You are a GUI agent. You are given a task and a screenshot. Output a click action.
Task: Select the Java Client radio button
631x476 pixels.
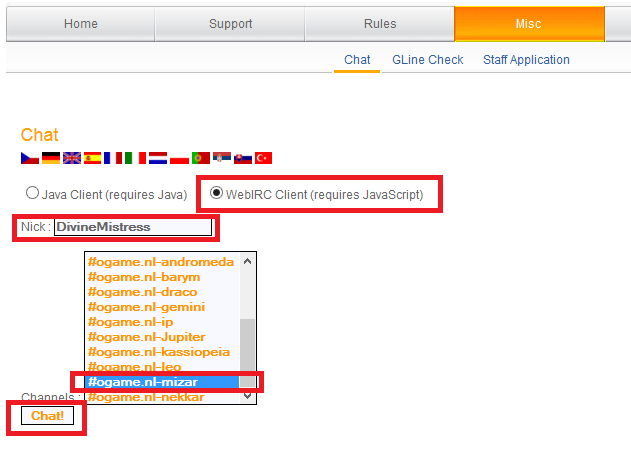coord(33,193)
